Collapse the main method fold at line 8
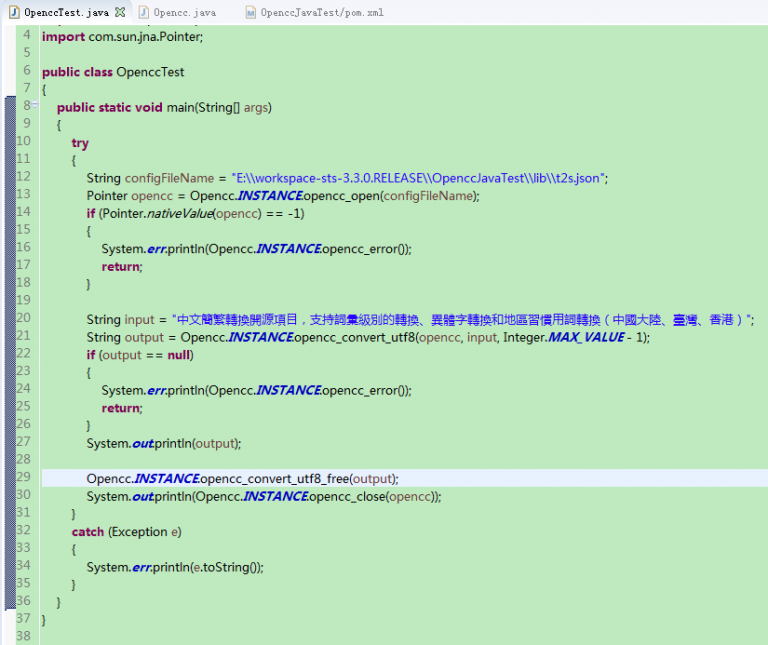Image resolution: width=768 pixels, height=645 pixels. [x=35, y=106]
